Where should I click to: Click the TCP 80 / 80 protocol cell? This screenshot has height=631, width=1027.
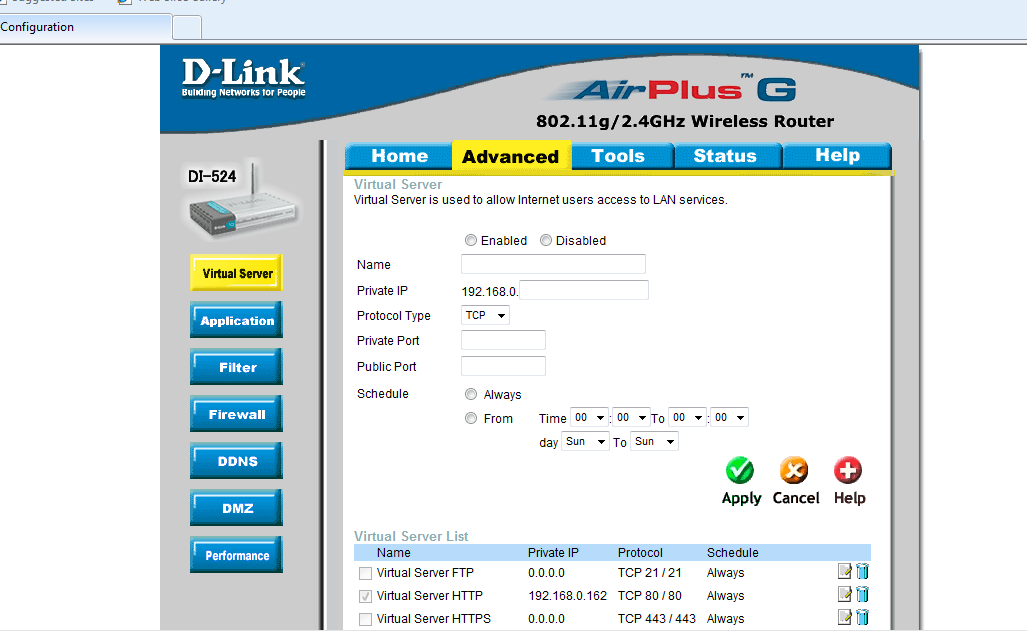650,596
